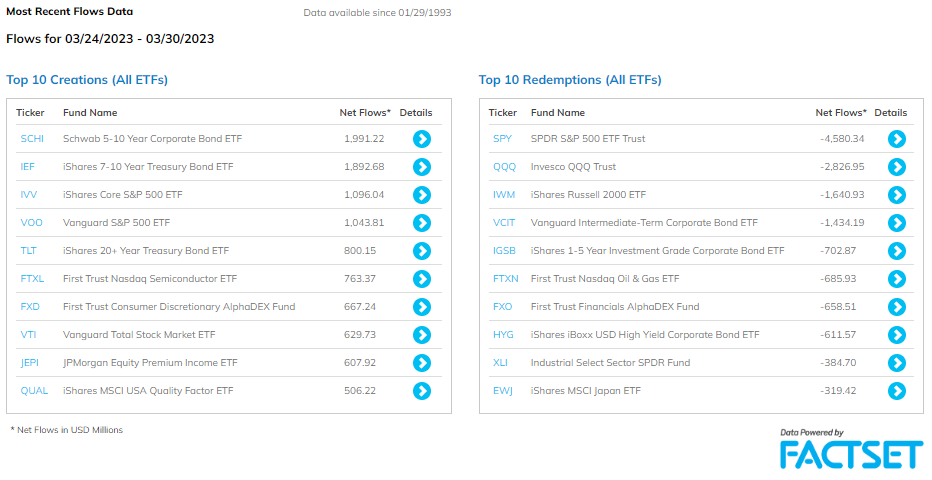
Task: Click iShares MSCI Japan ETF name
Action: (x=585, y=390)
